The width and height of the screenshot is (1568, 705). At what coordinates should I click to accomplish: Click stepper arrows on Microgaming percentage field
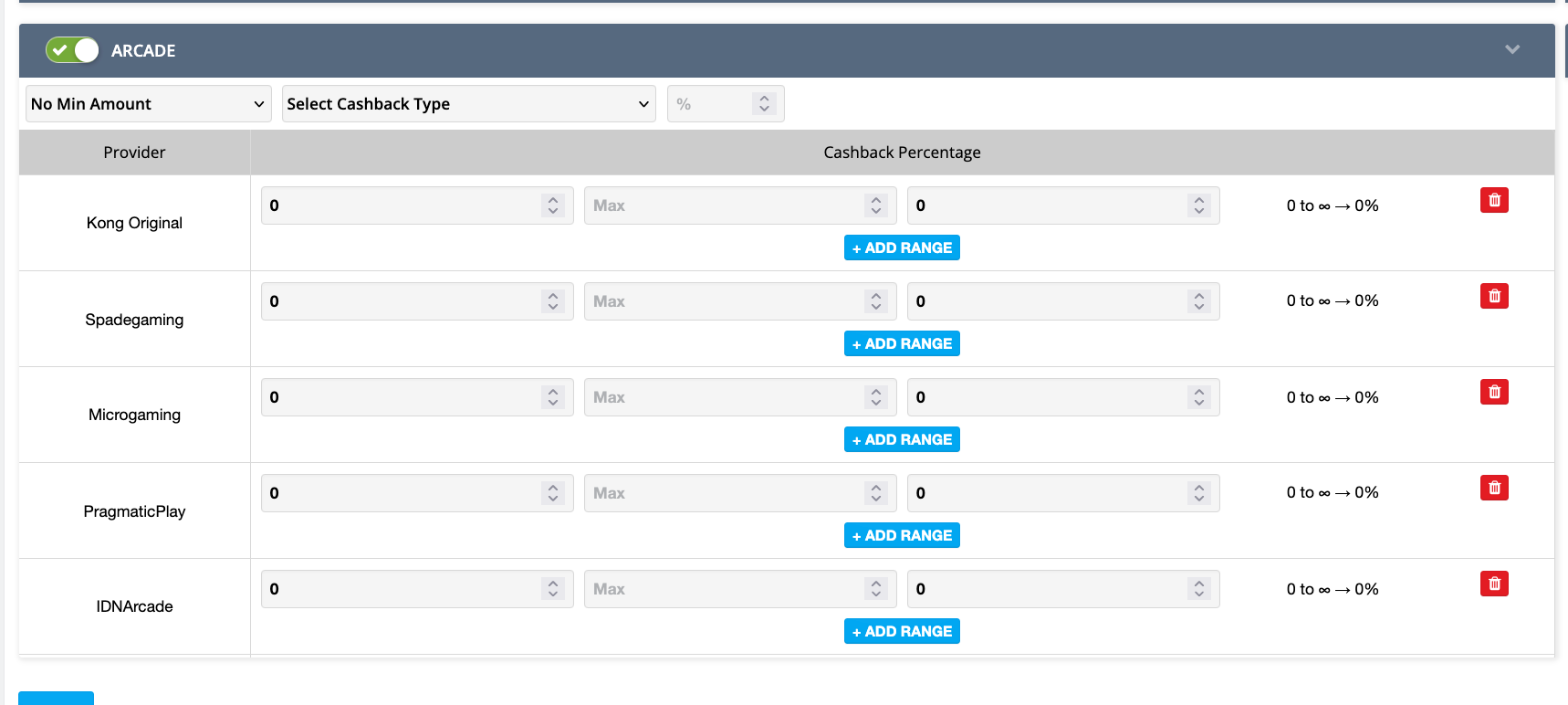coord(1199,397)
